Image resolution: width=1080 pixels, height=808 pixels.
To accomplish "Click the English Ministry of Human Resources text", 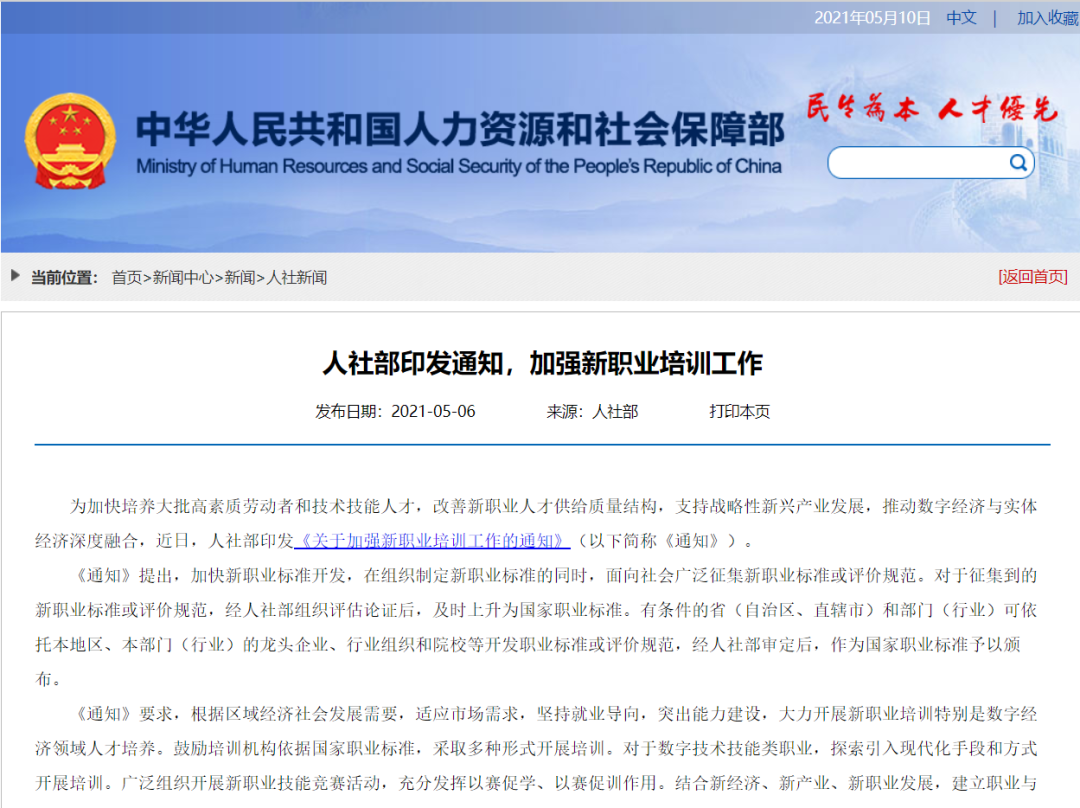I will point(459,166).
